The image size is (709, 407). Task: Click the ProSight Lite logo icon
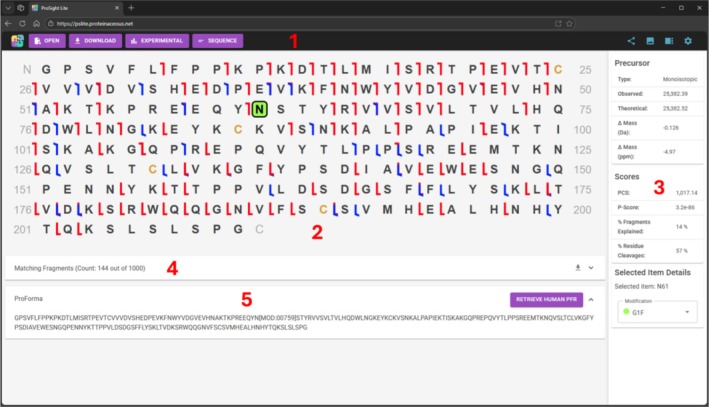17,41
